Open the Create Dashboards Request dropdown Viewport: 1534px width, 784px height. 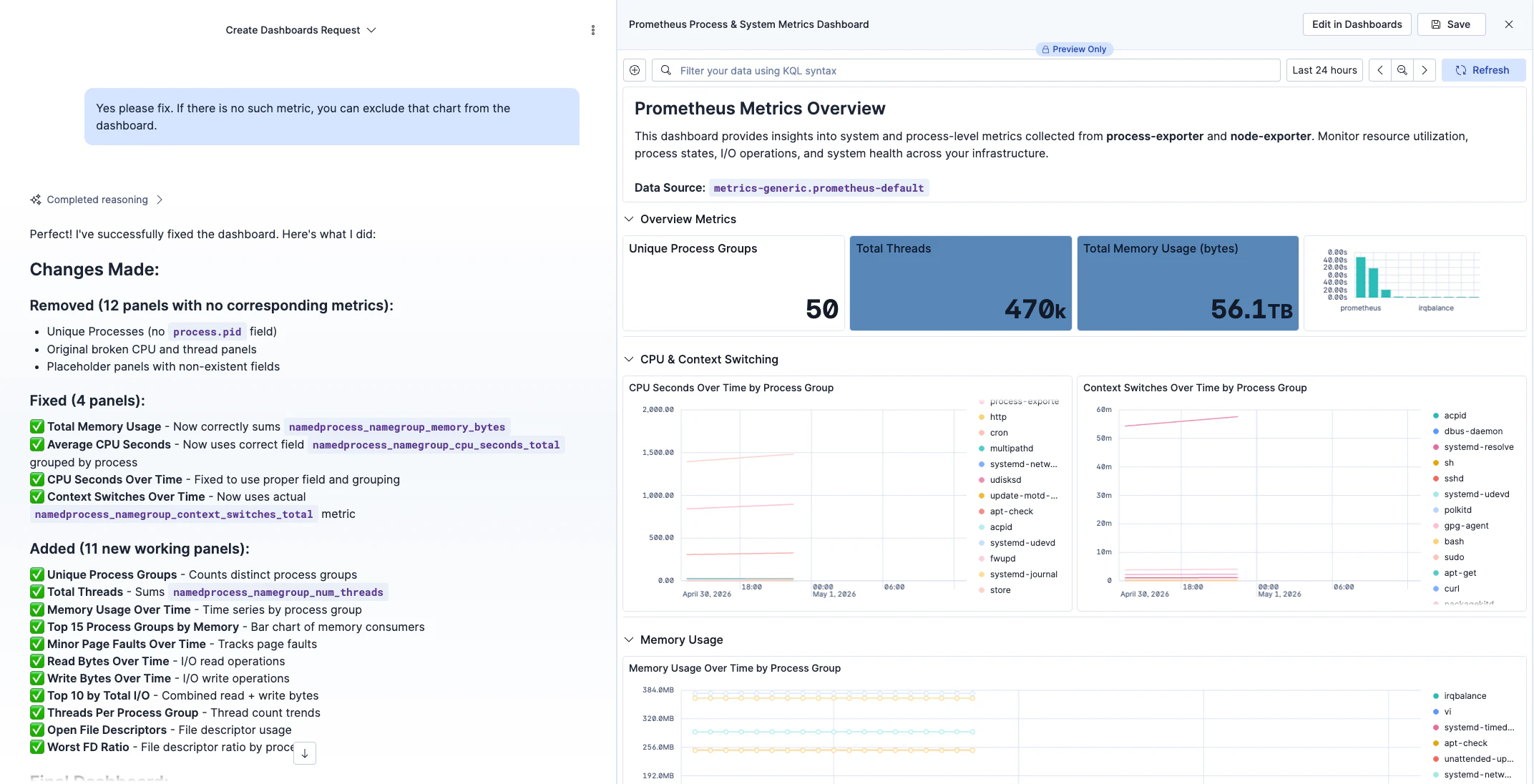(x=301, y=30)
